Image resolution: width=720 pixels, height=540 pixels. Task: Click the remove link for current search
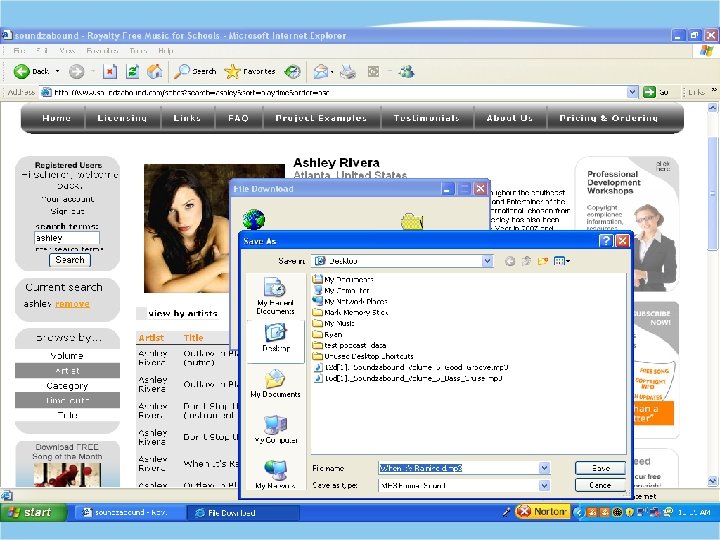(73, 304)
